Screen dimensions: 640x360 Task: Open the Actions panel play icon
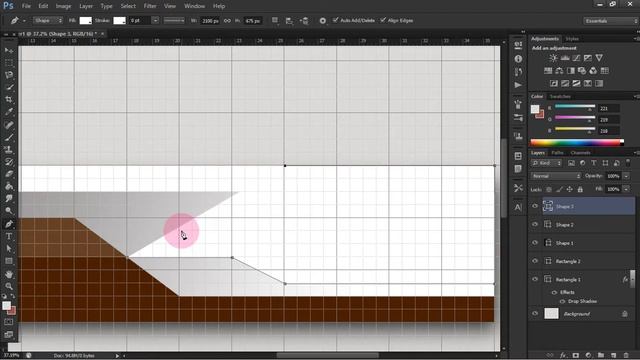(518, 85)
